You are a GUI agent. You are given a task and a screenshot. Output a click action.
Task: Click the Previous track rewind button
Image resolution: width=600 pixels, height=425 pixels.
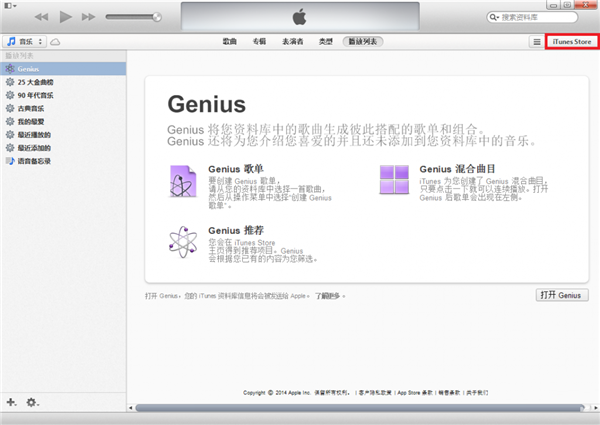tap(42, 17)
